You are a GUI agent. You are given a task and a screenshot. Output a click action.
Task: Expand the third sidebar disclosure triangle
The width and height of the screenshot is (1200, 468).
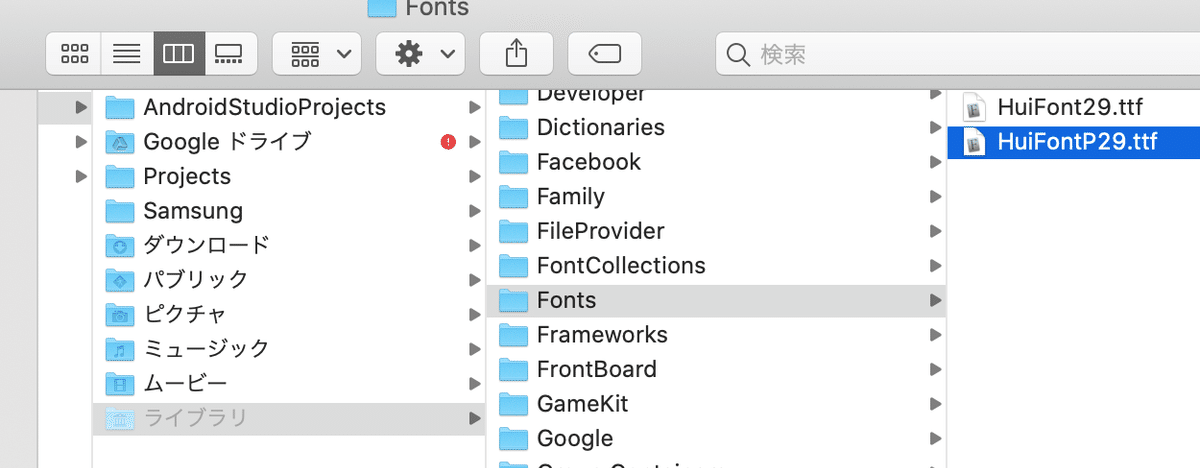point(81,176)
